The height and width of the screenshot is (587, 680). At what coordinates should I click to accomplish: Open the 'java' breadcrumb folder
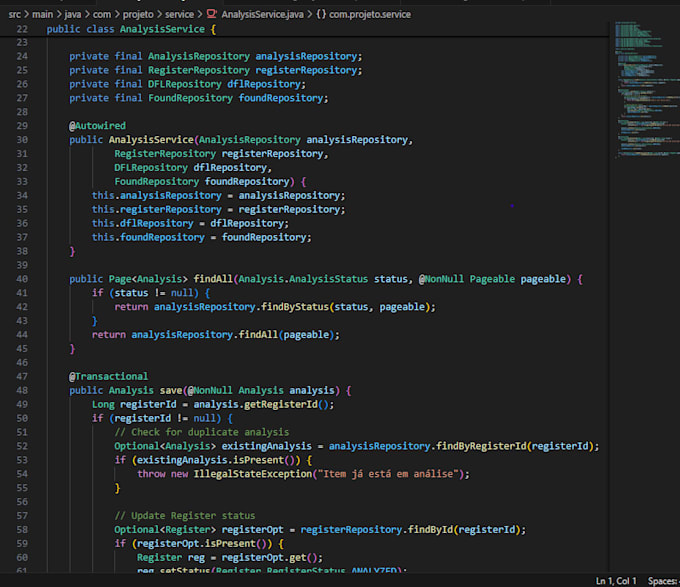pos(73,14)
